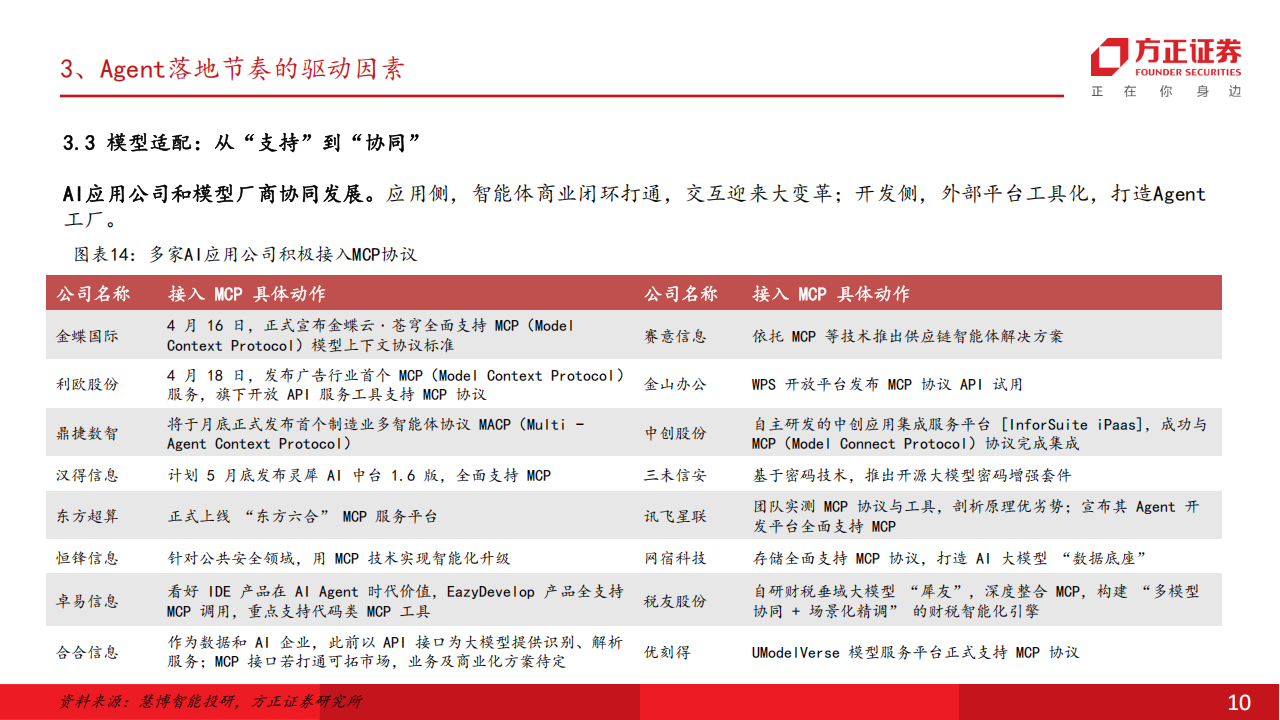Click the '4 月 18 日' advertising MCP text
Screen dimensions: 1280x720
click(x=396, y=385)
